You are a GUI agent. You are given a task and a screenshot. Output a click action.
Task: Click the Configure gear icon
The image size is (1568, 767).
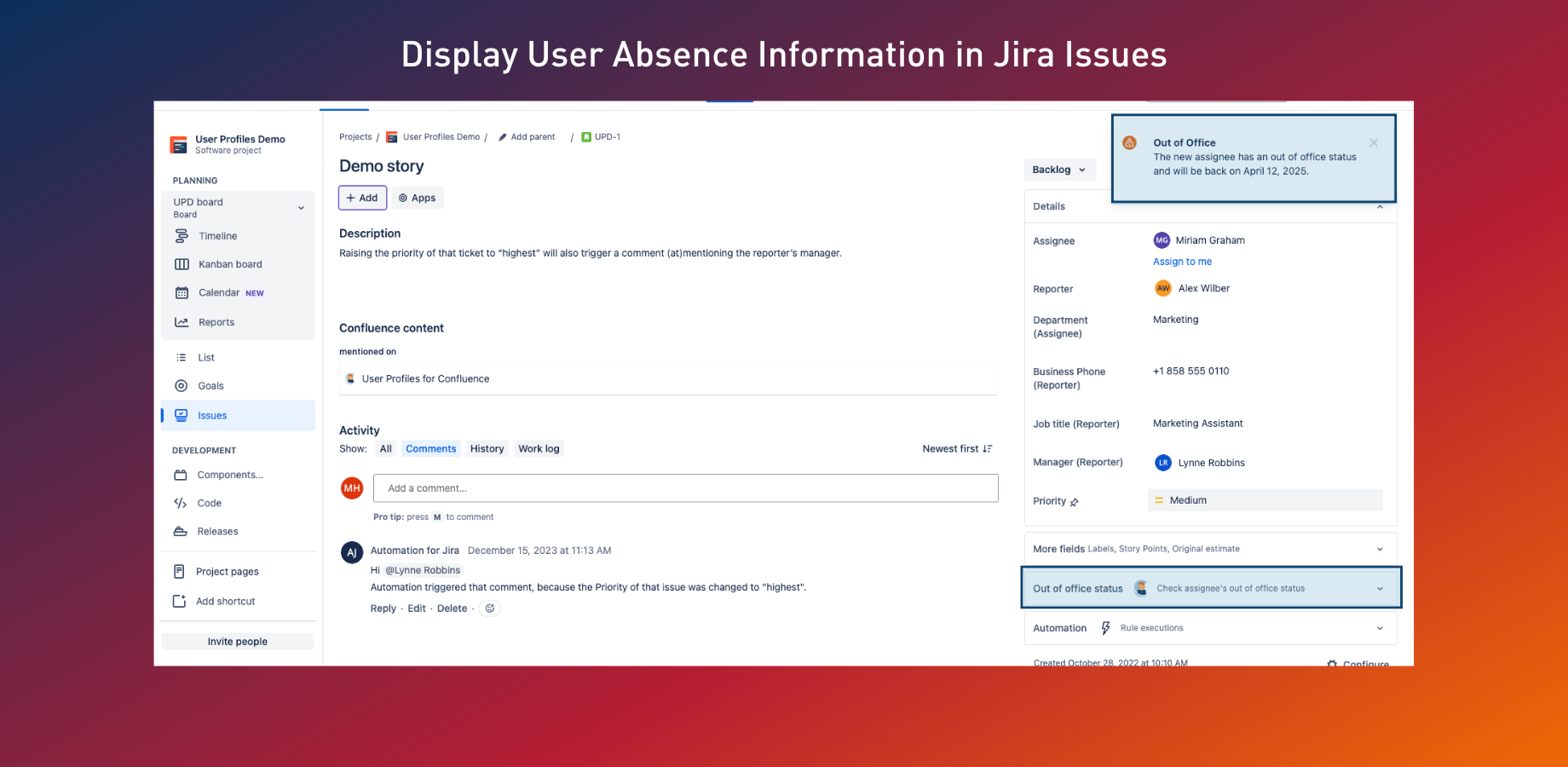tap(1332, 664)
